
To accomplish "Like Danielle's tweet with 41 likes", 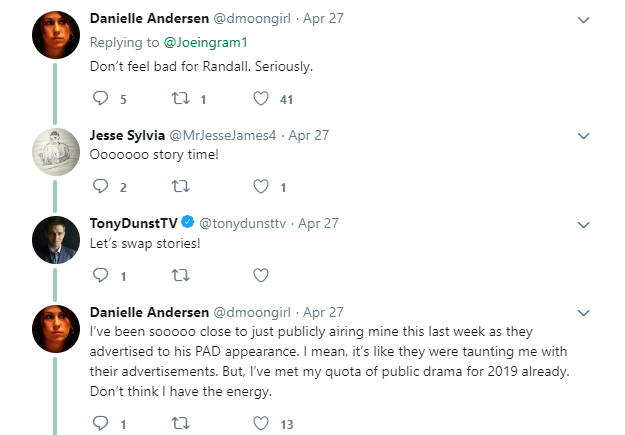I will (x=261, y=98).
